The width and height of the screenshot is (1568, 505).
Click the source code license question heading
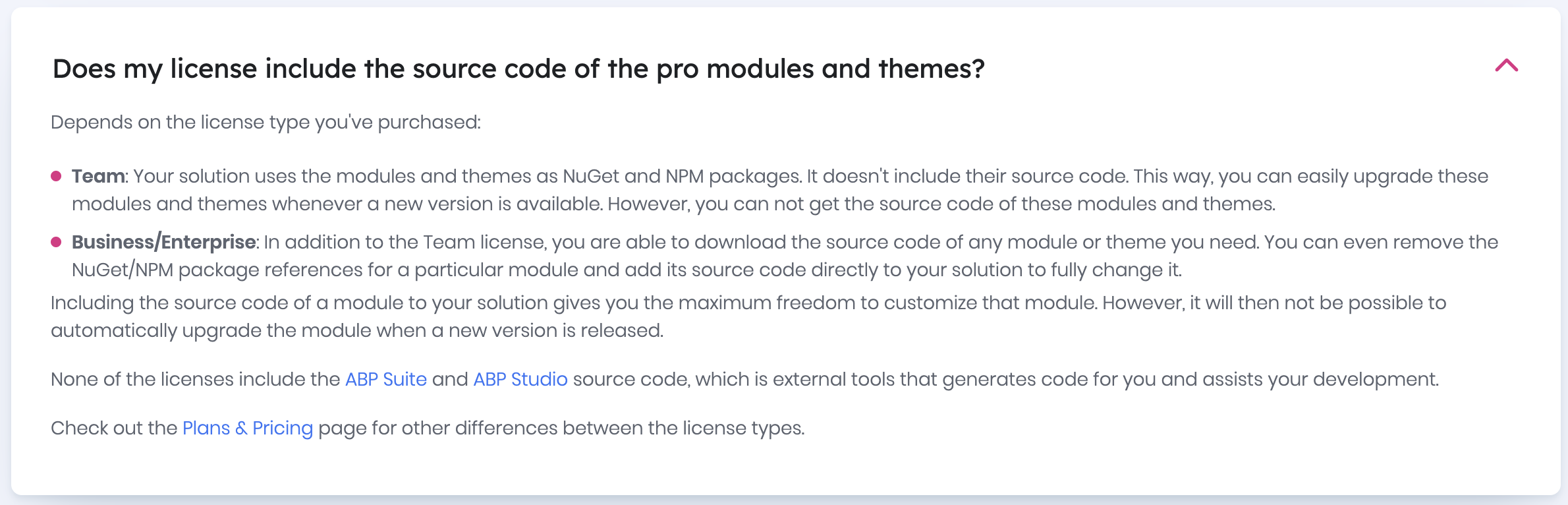(x=518, y=69)
